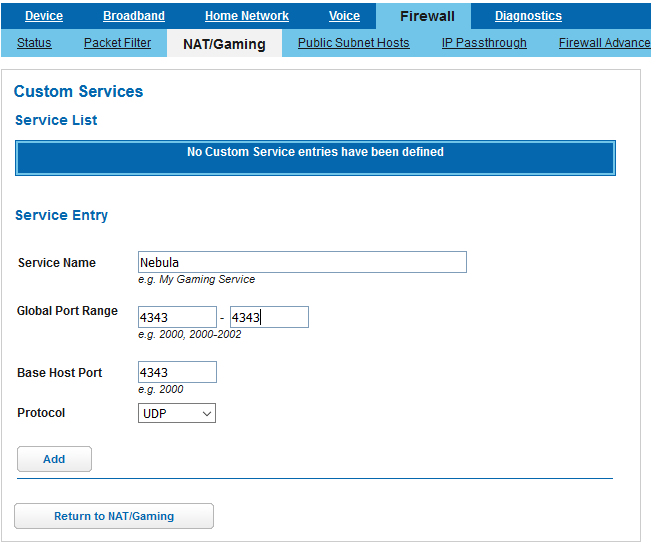Click the Base Host Port label
The height and width of the screenshot is (559, 651).
pyautogui.click(x=59, y=373)
